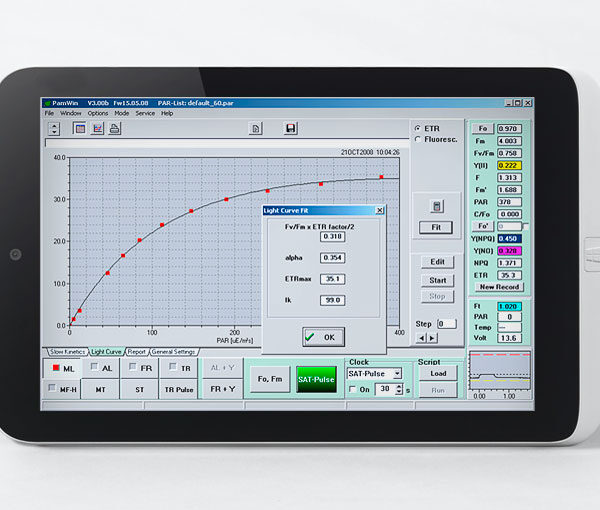Click the Ik value field

(332, 300)
